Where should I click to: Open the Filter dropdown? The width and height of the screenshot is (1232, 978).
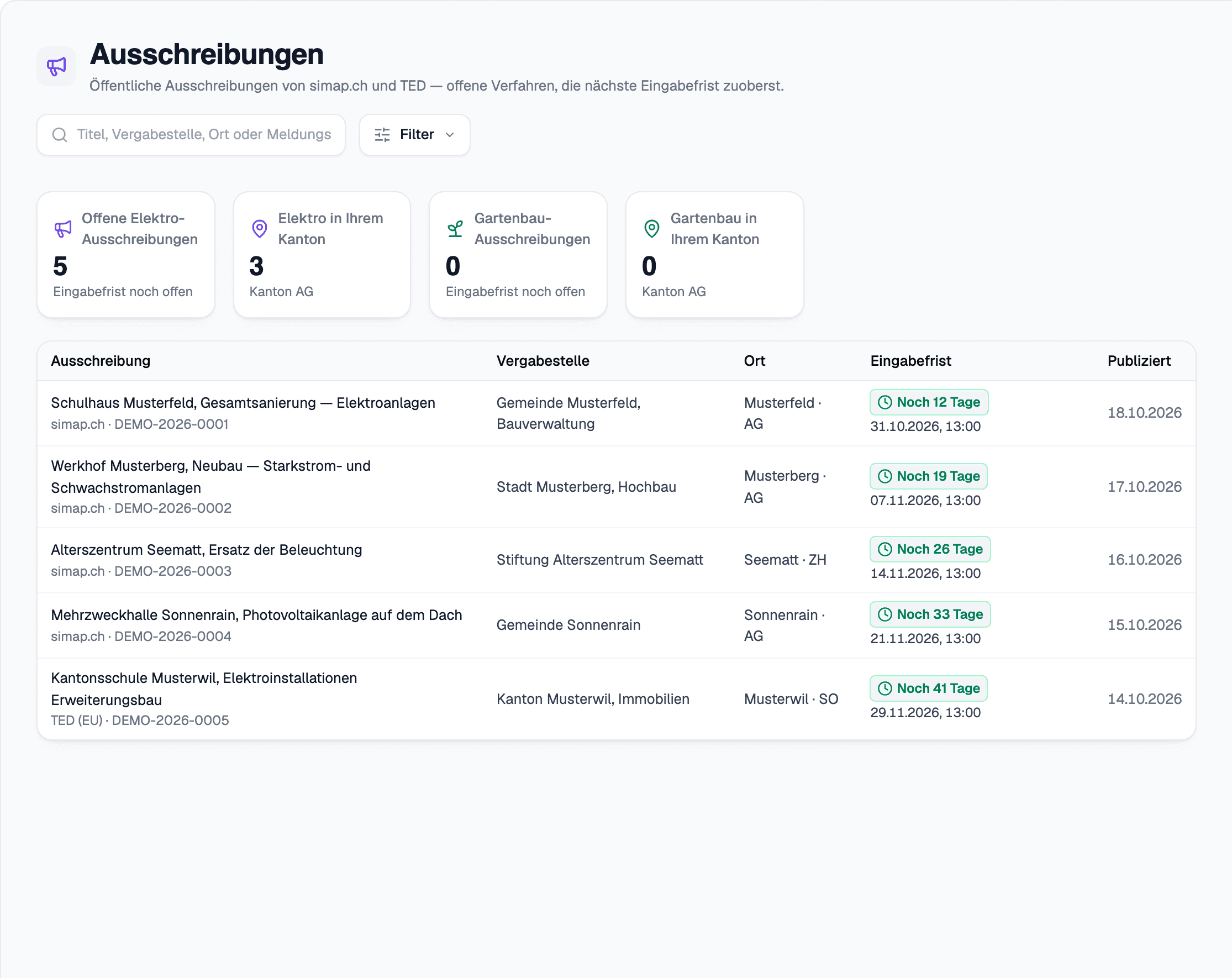click(415, 135)
